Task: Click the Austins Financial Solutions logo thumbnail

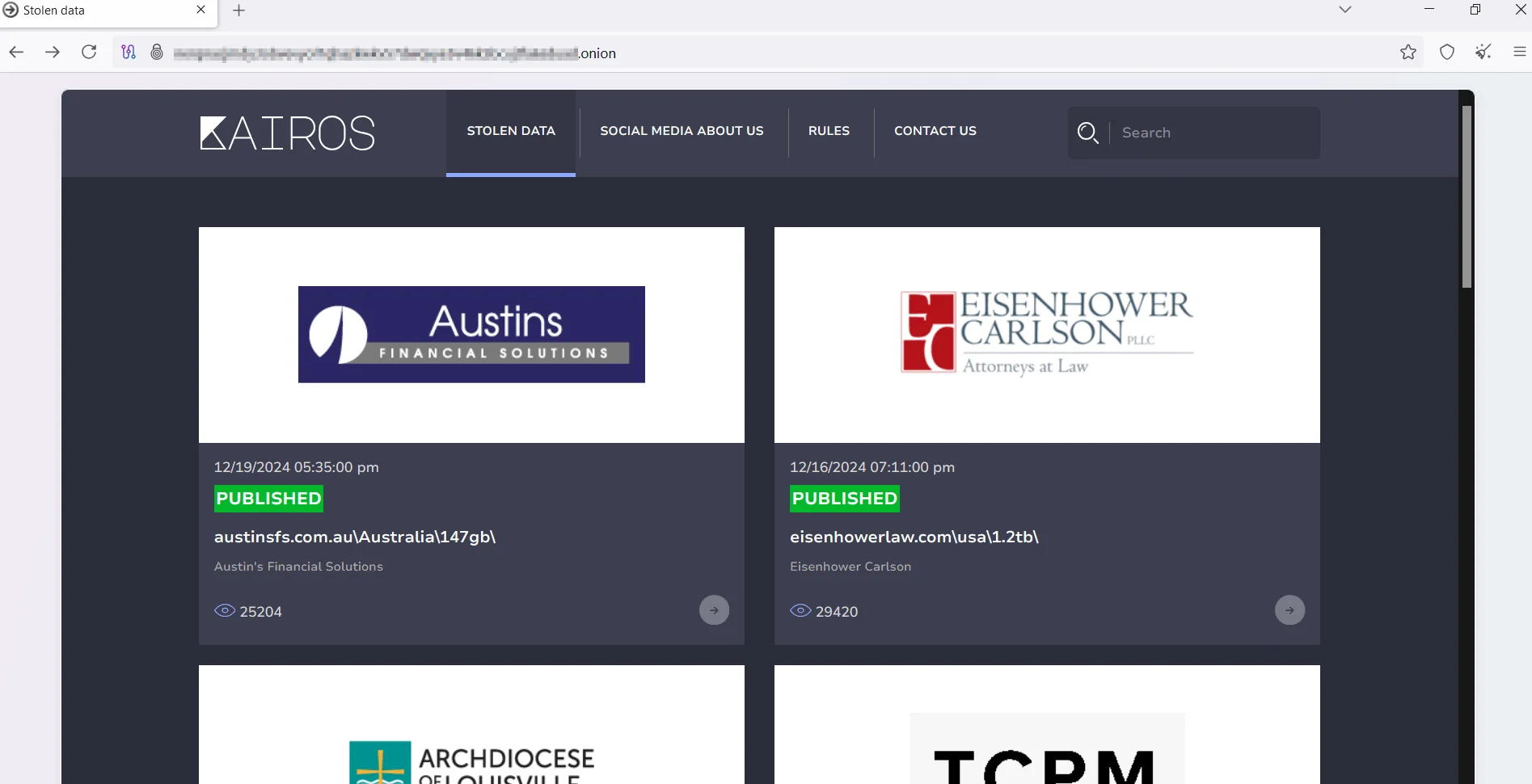Action: 471,335
